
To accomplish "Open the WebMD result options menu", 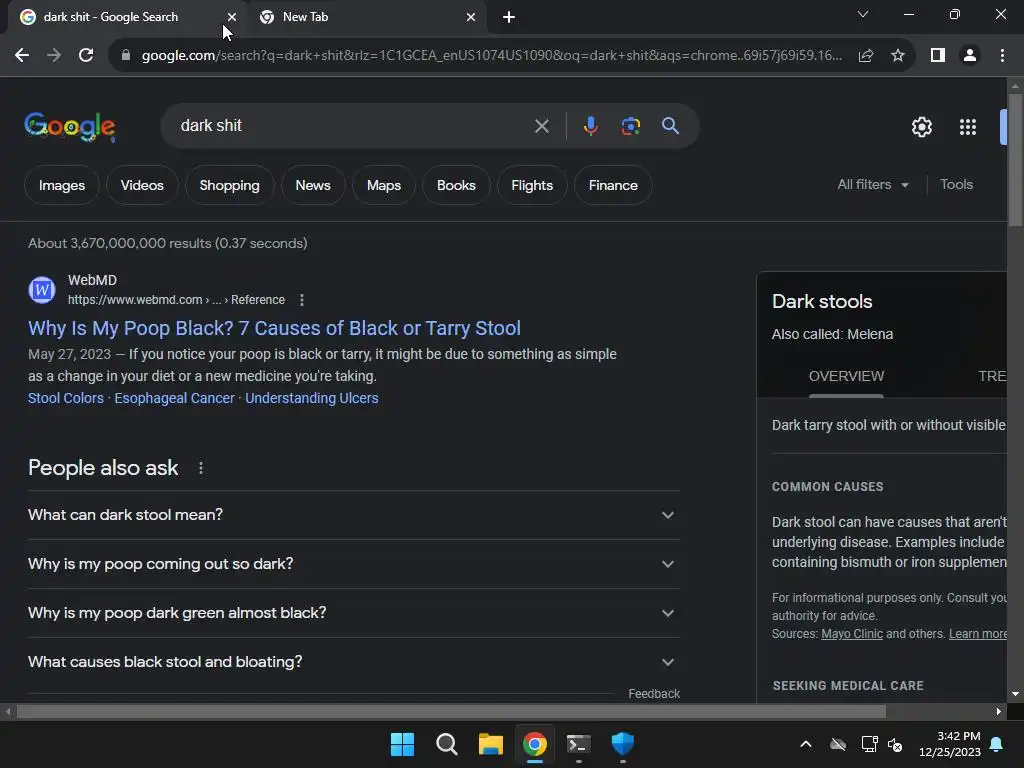I will pos(302,300).
